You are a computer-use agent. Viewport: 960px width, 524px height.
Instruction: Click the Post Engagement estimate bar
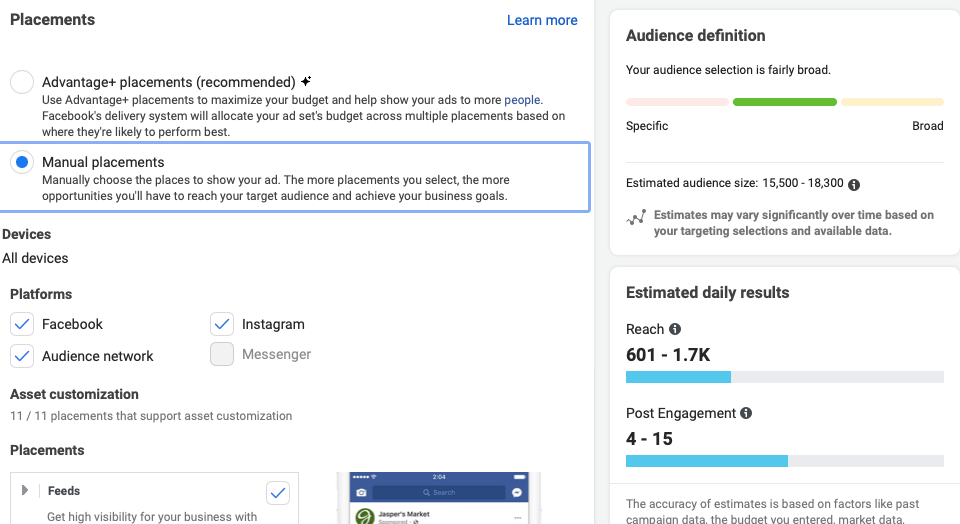click(x=784, y=461)
